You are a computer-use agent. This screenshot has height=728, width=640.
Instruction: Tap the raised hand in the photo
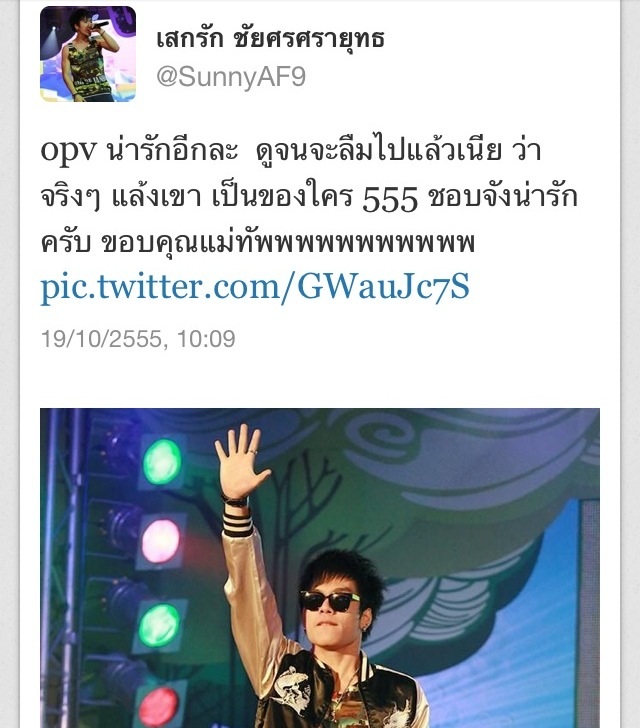coord(240,462)
